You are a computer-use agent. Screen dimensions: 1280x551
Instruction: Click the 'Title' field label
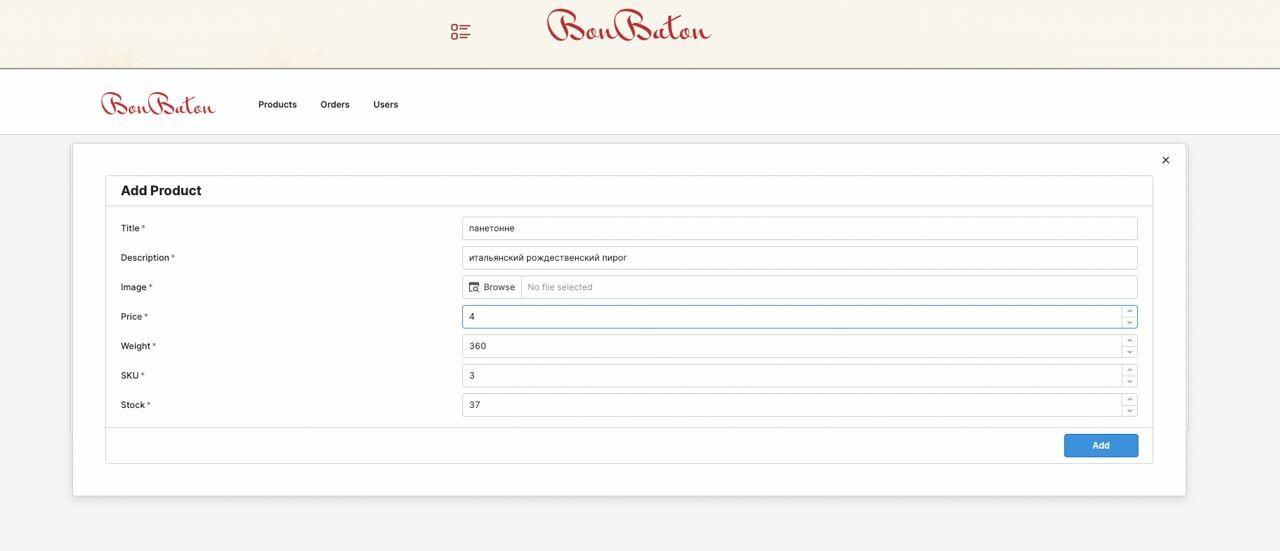pos(130,228)
